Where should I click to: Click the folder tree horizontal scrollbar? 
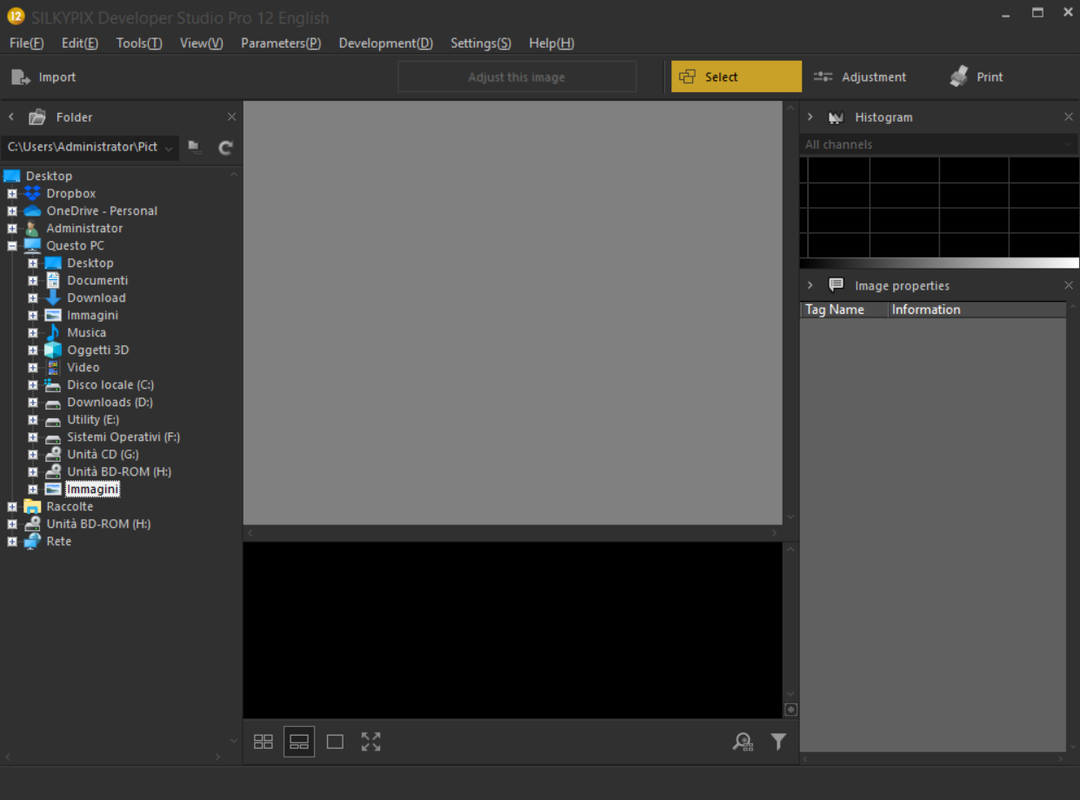[114, 757]
